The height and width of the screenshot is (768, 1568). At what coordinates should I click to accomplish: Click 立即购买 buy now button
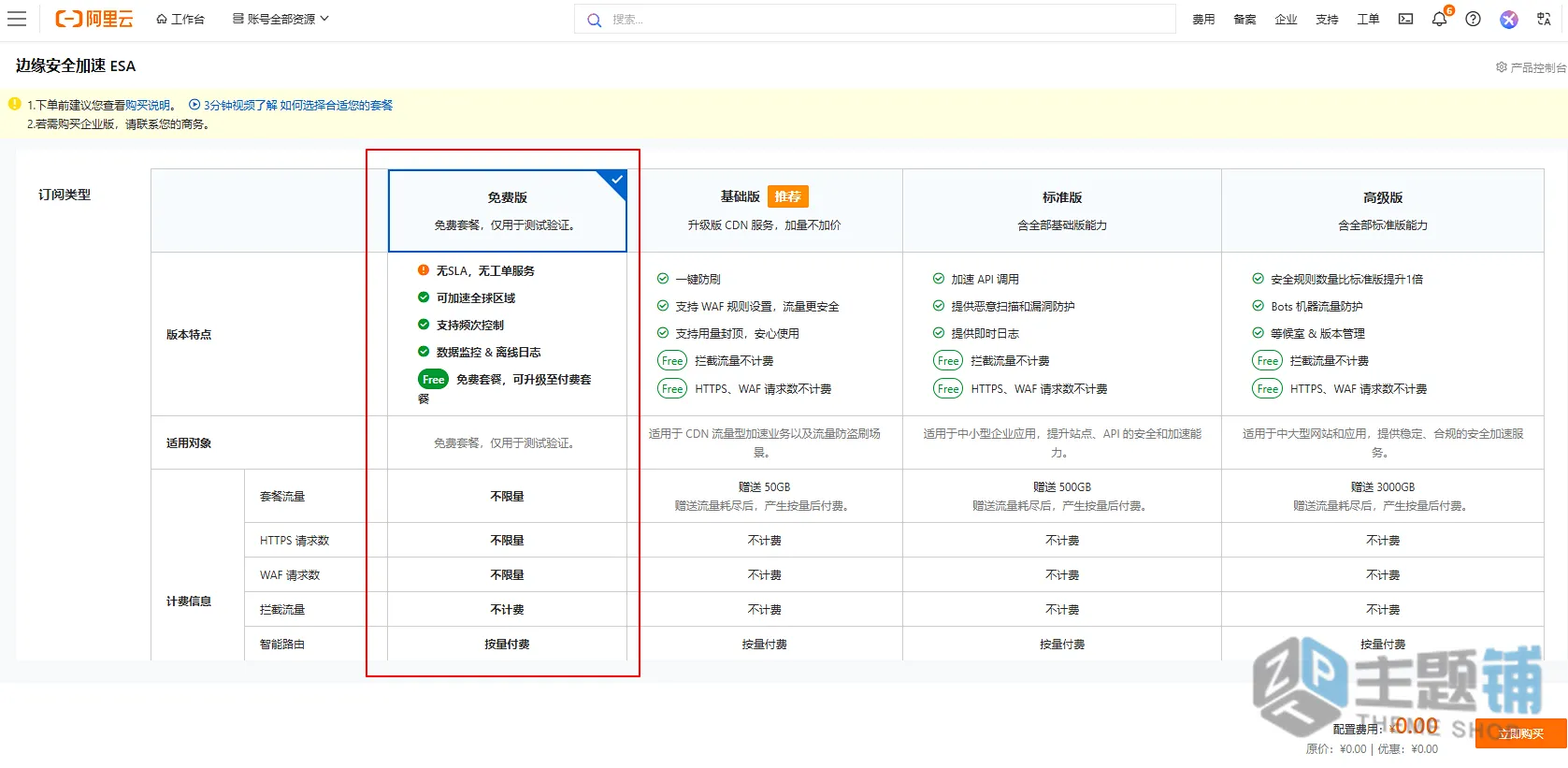pos(1520,733)
